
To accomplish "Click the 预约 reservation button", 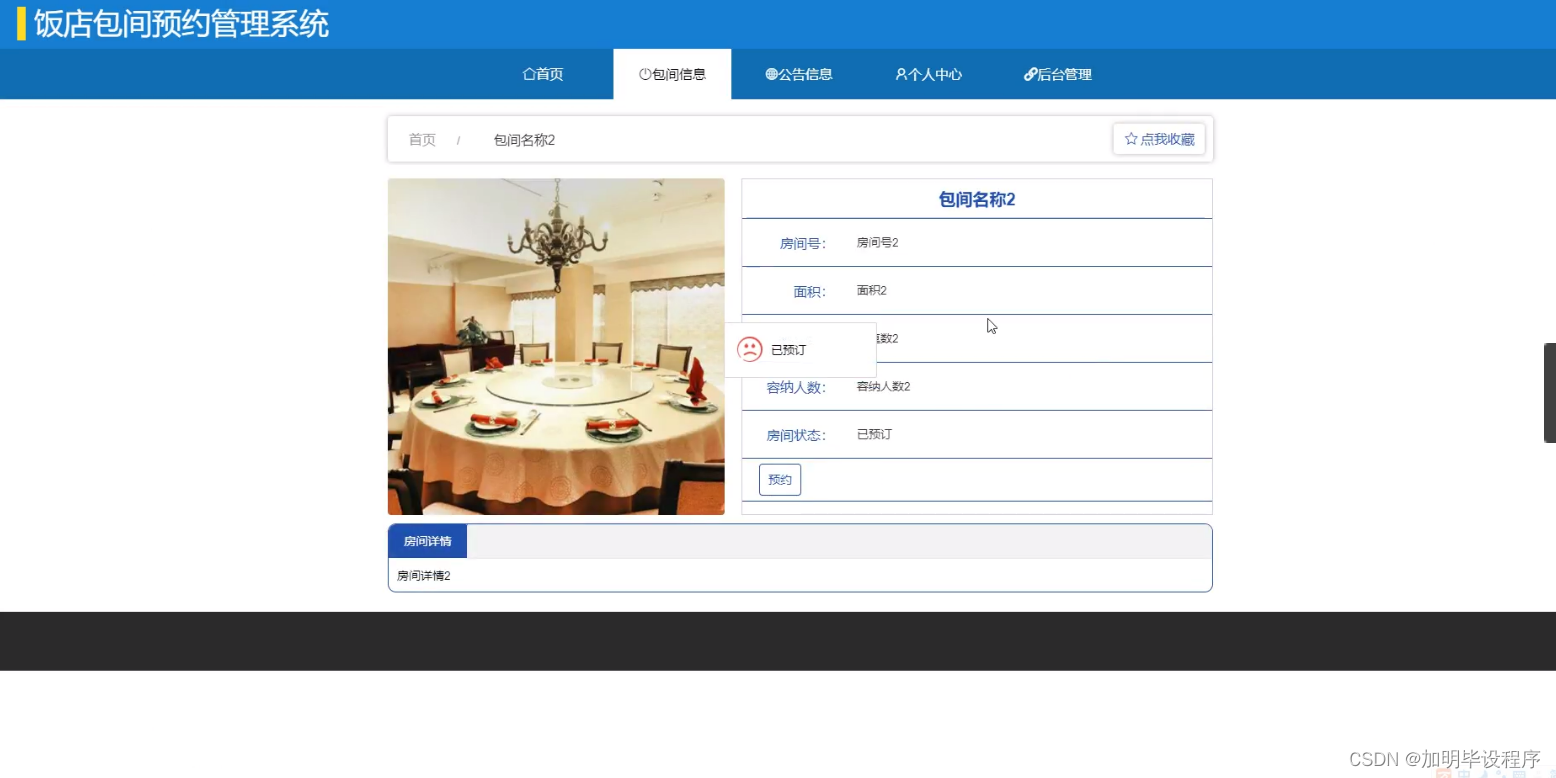I will click(778, 479).
